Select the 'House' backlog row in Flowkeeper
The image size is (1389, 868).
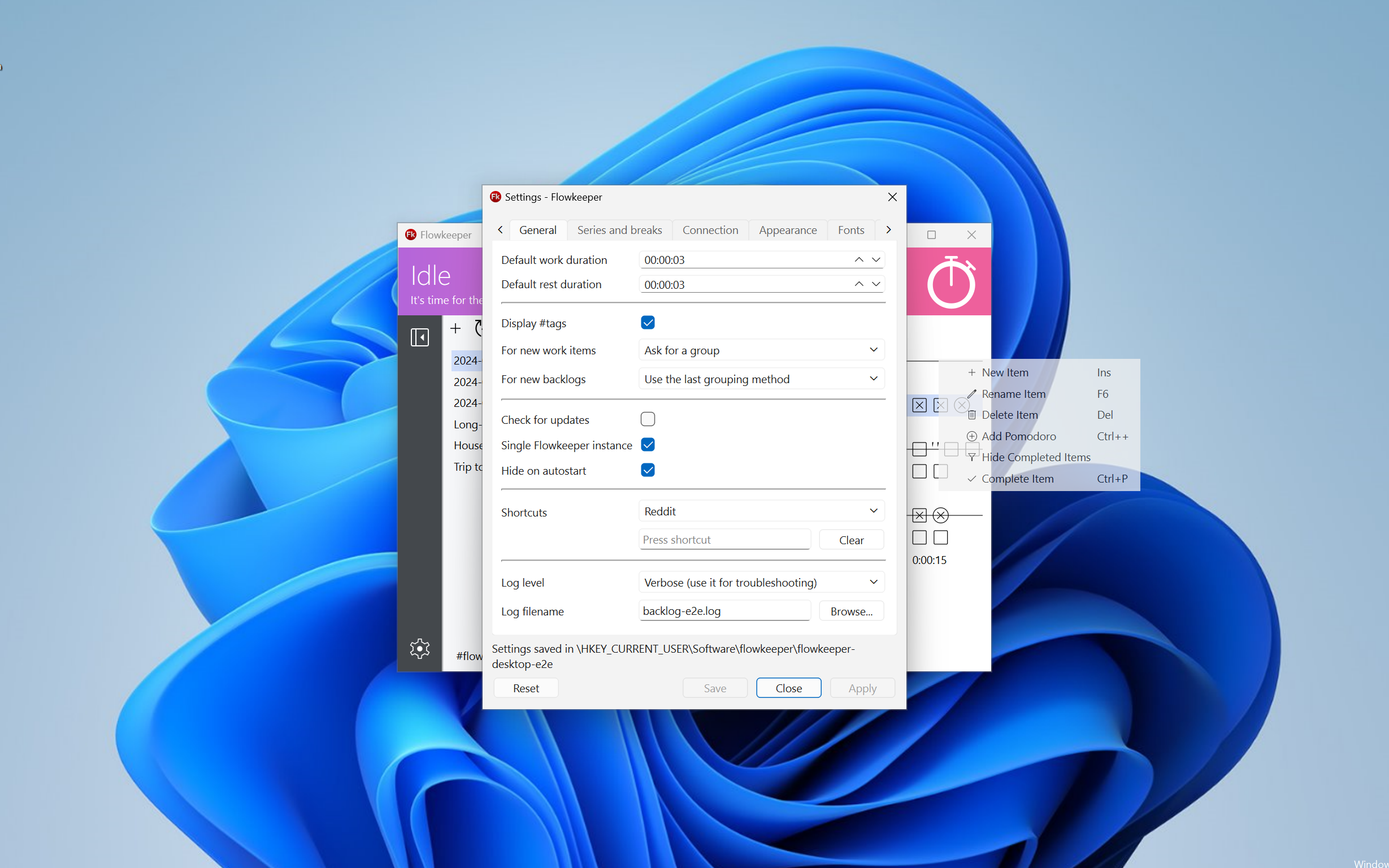coord(467,445)
